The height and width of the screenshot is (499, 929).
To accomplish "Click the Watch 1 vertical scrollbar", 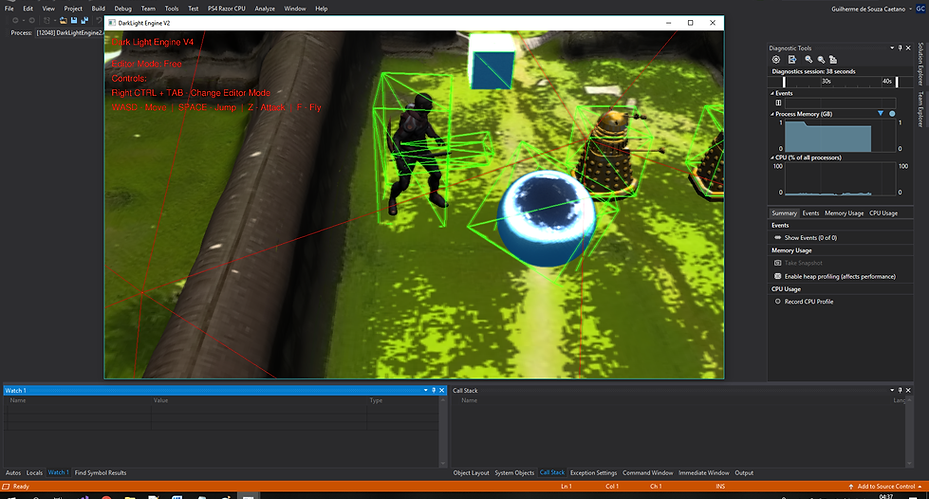I will tap(443, 431).
